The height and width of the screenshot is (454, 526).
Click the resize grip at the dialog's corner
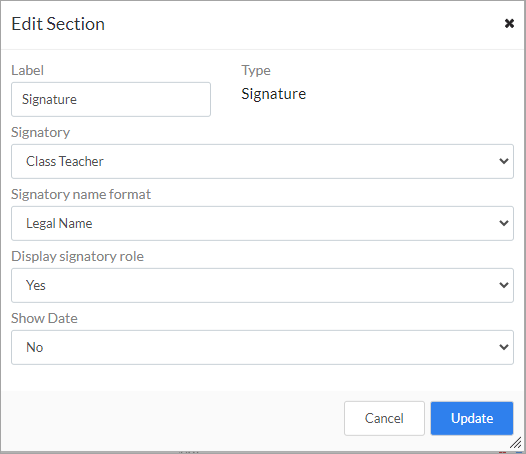(x=516, y=443)
